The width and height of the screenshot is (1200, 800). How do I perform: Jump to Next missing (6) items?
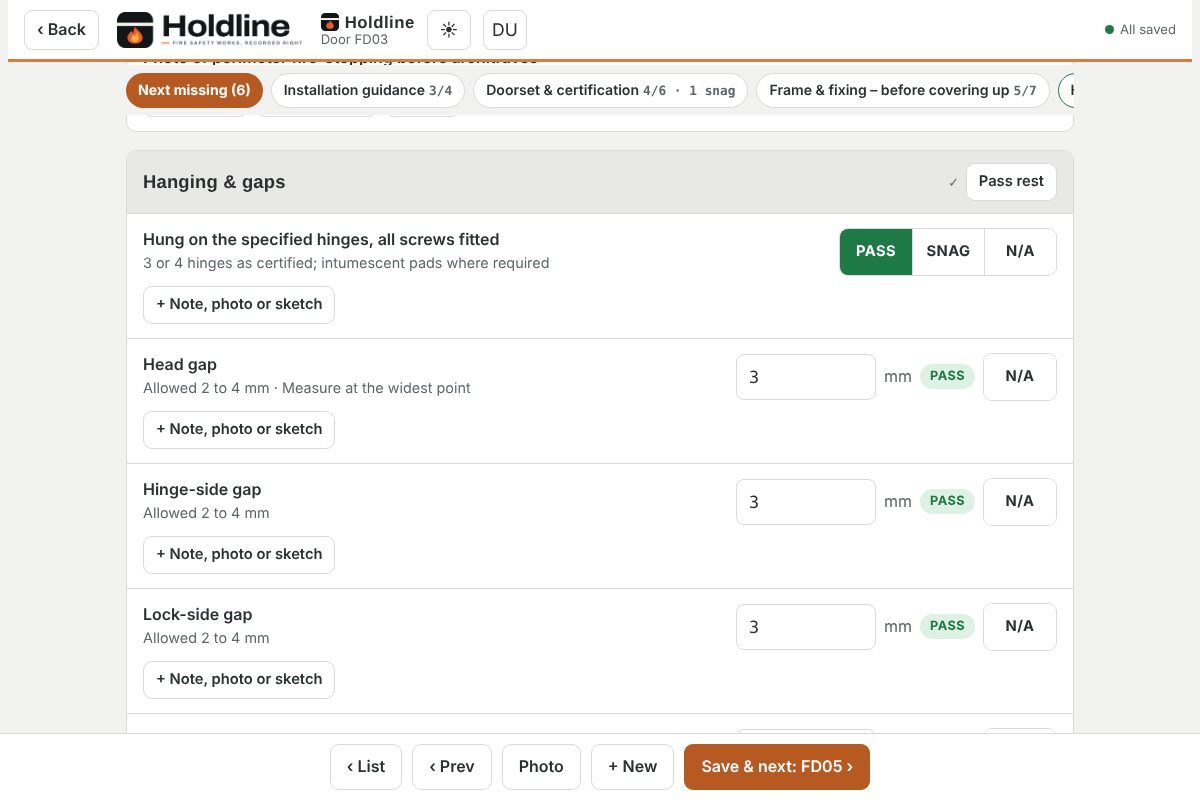[x=194, y=90]
